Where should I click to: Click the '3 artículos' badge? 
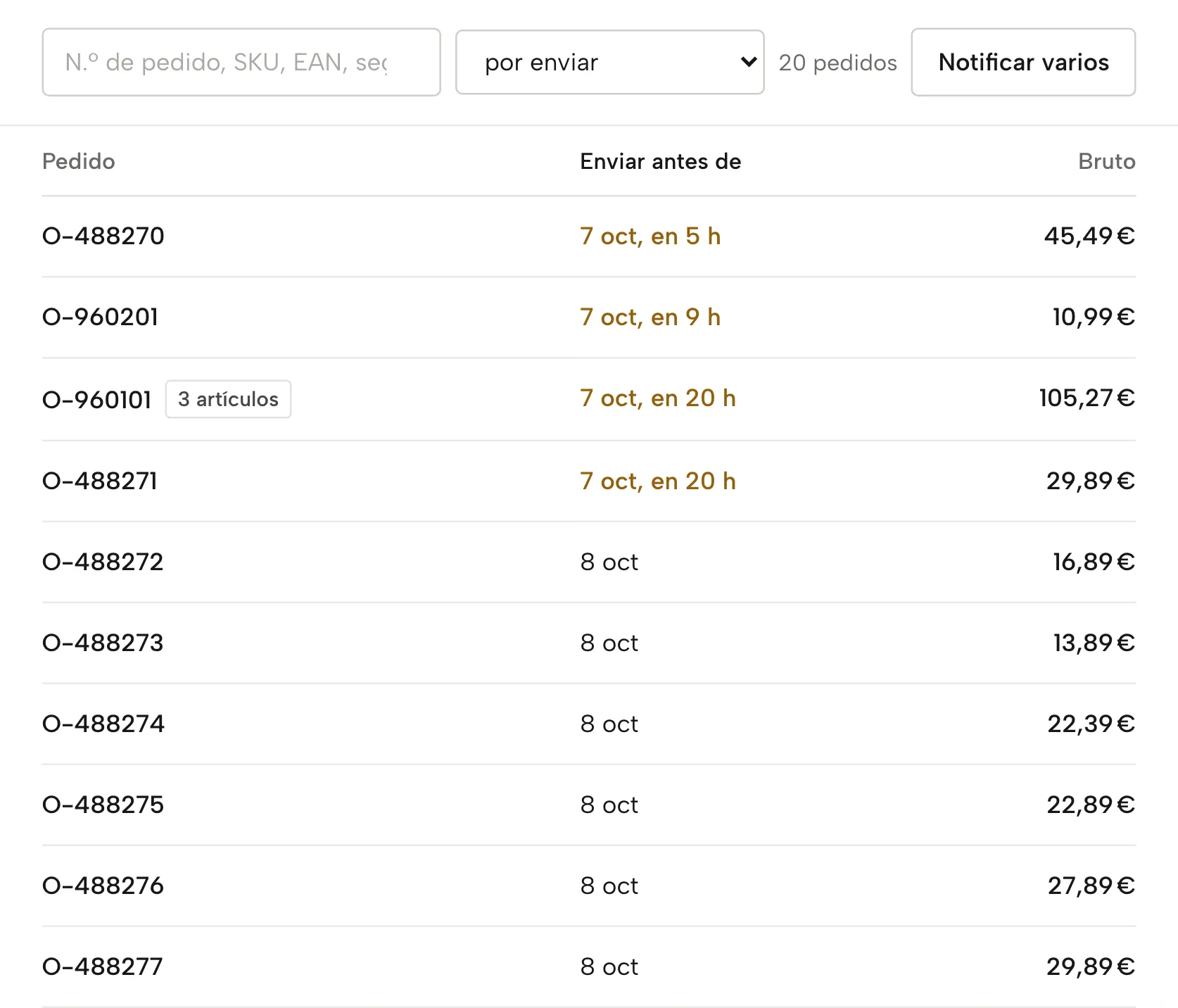tap(228, 399)
